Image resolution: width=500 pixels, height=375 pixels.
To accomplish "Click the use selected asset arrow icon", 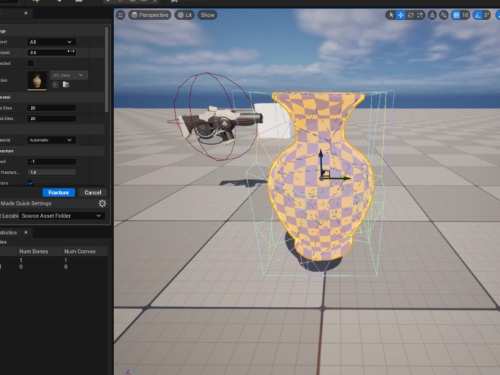I will [55, 84].
